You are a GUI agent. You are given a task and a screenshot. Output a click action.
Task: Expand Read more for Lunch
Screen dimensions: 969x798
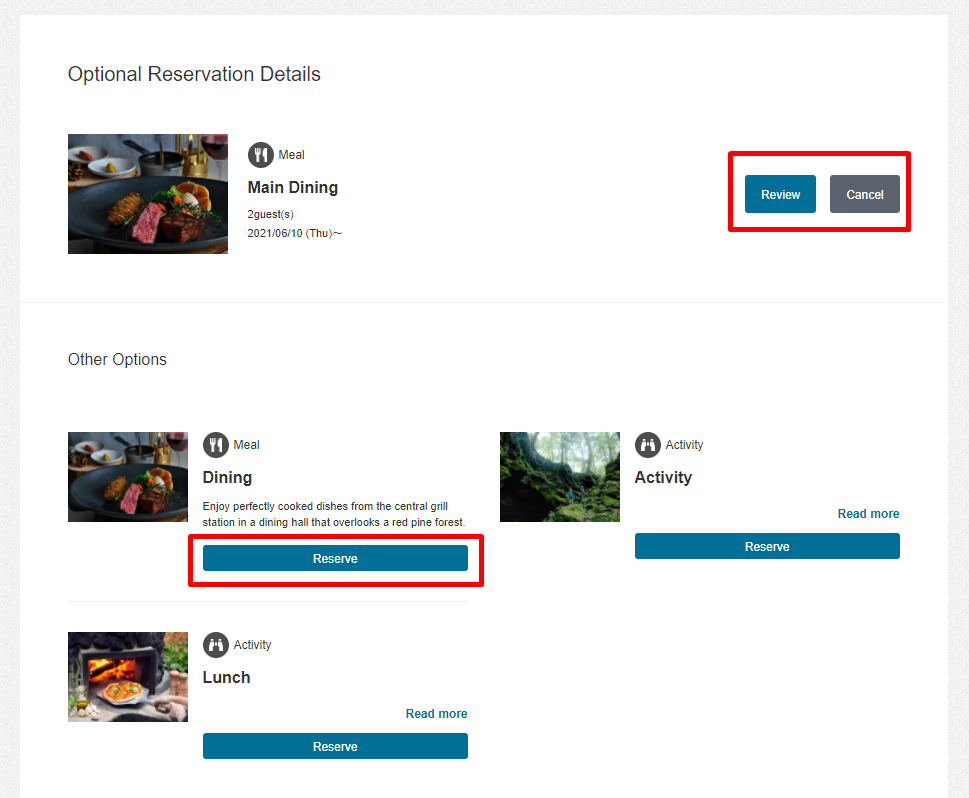click(436, 714)
